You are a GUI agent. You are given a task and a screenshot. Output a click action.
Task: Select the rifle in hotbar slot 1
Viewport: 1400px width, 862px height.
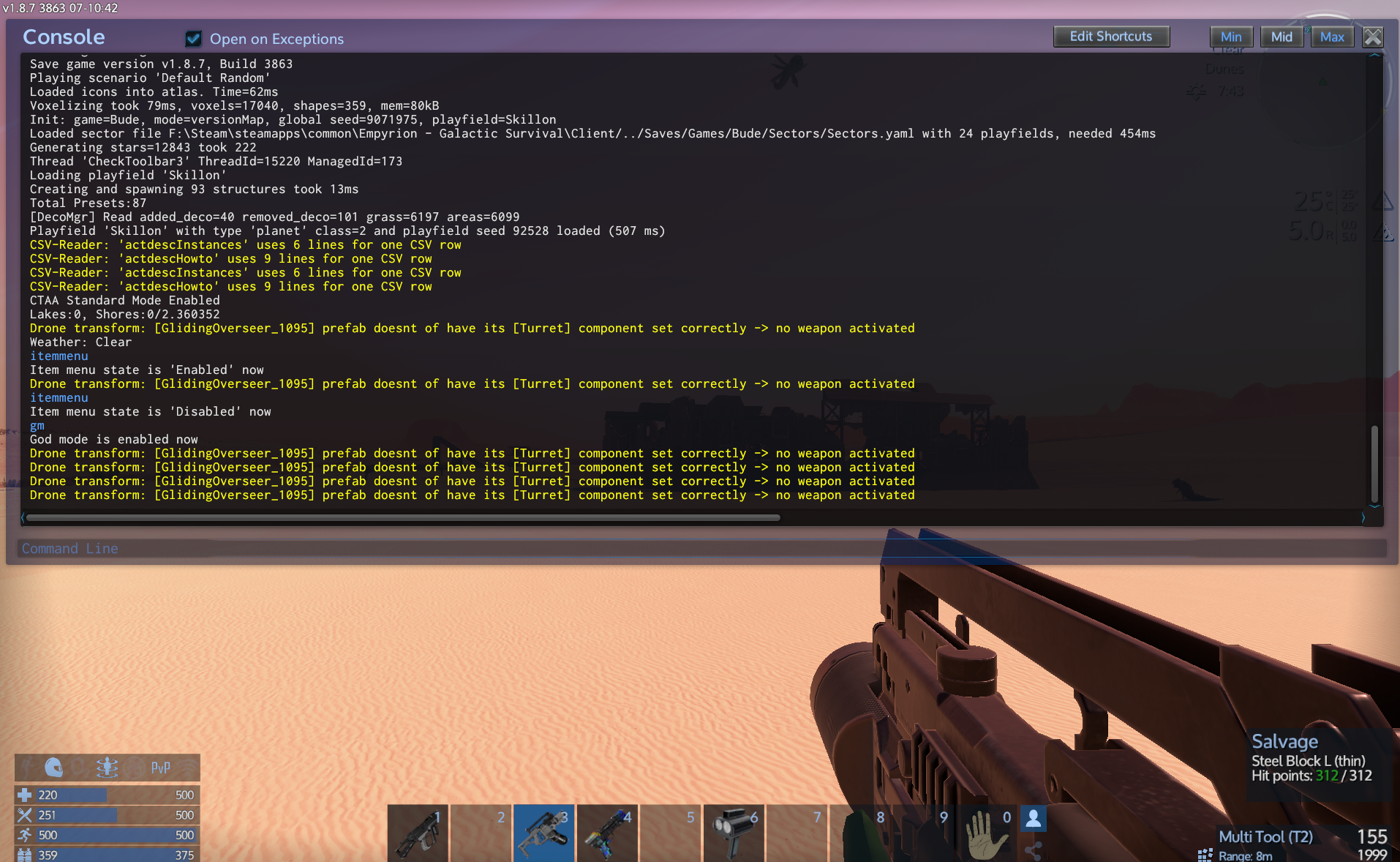click(x=418, y=833)
